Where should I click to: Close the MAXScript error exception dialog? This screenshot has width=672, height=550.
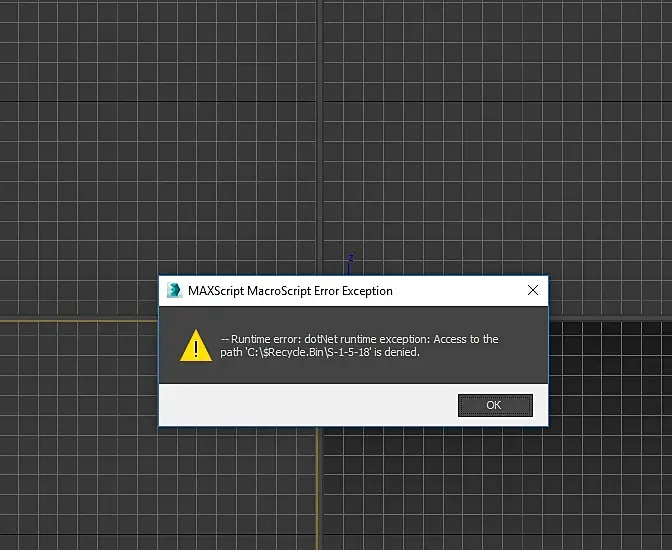click(x=533, y=290)
